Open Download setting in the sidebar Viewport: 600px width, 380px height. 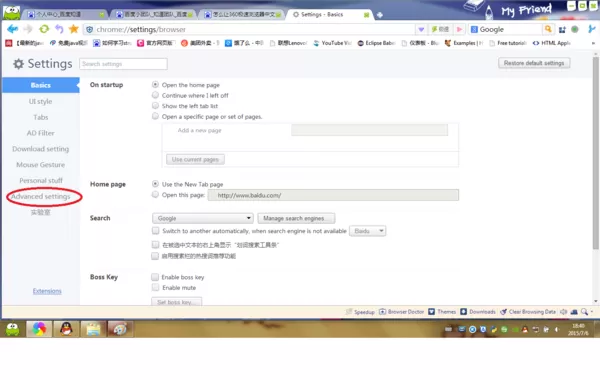(x=41, y=149)
